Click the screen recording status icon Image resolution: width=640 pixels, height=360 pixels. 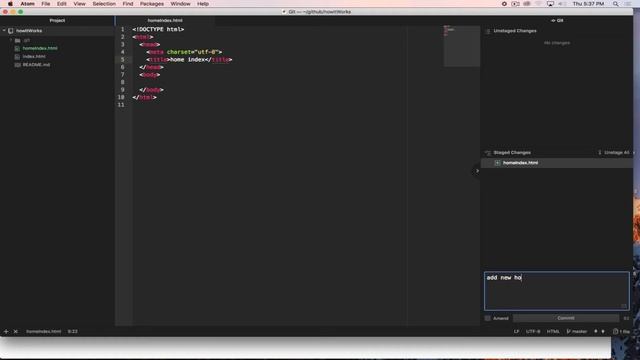pyautogui.click(x=504, y=4)
